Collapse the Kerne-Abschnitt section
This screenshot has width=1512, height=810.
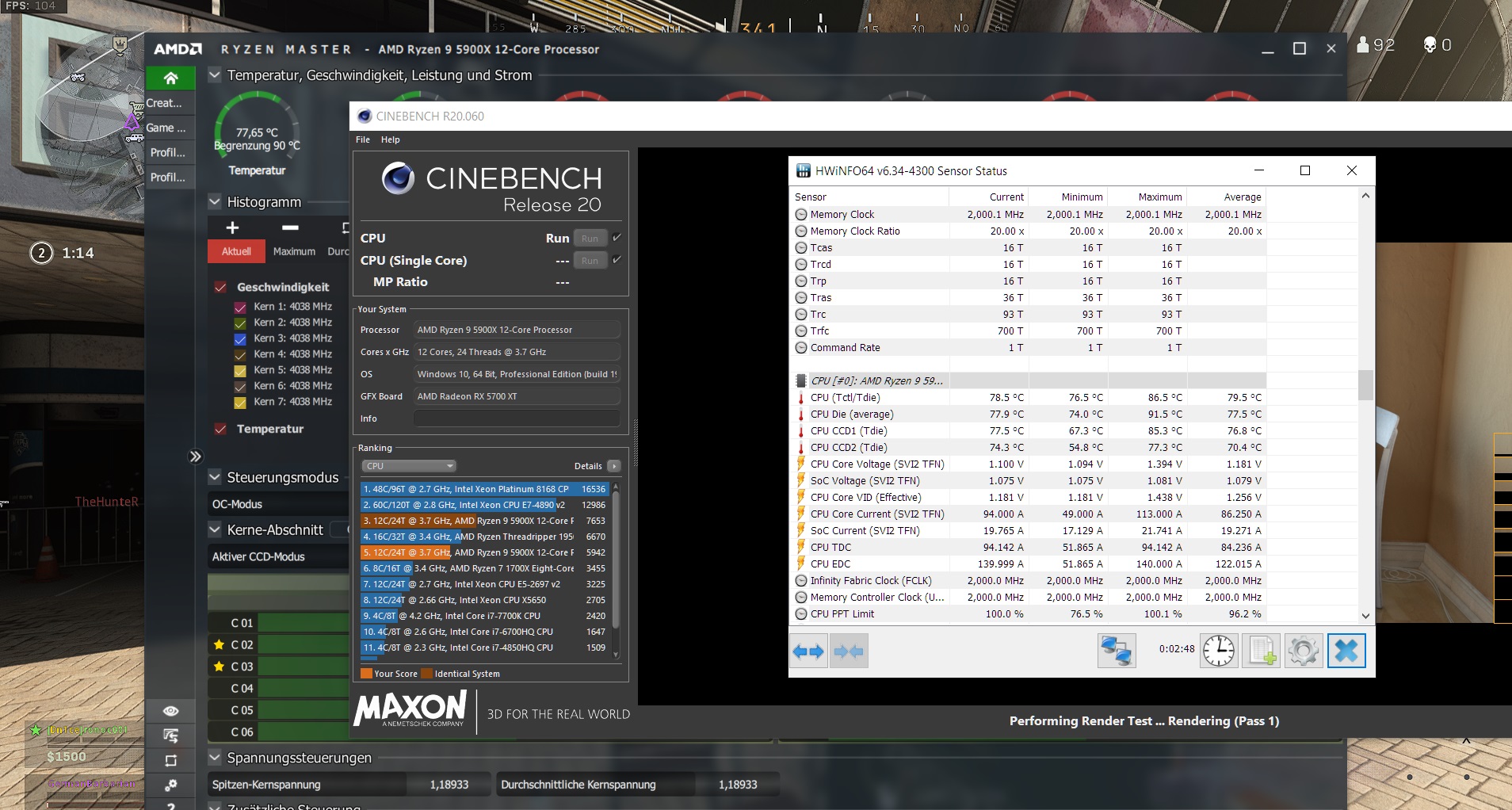point(214,529)
